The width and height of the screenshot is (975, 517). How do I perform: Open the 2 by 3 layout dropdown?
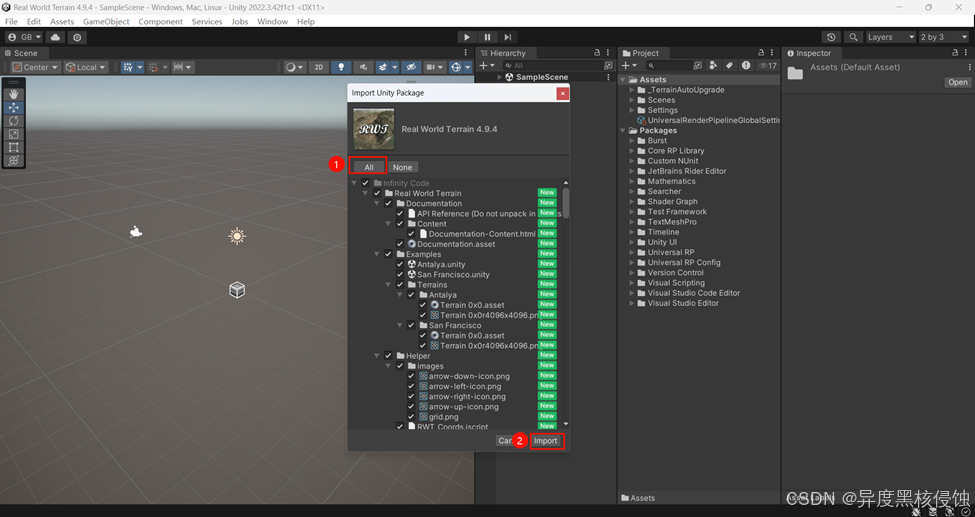pos(944,37)
